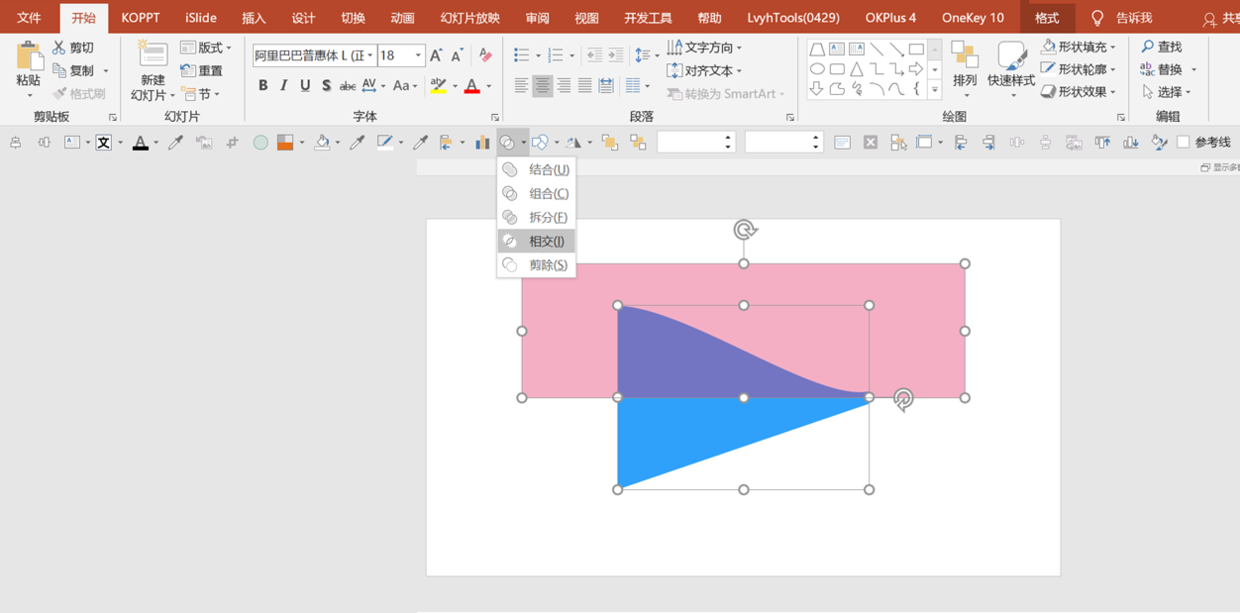Choose 相交(I) in the merge shapes menu
1240x613 pixels.
click(536, 241)
